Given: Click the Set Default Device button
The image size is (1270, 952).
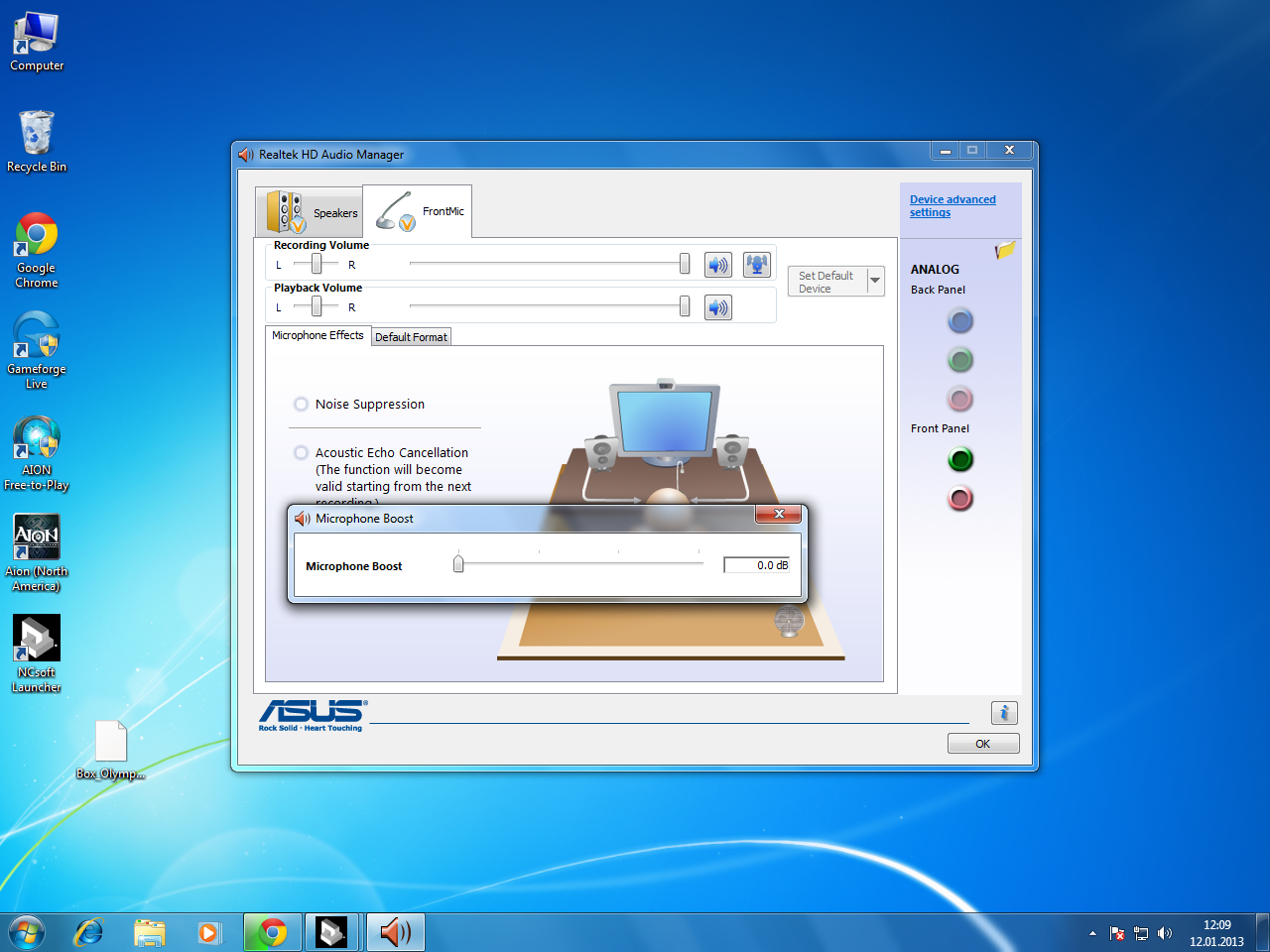Looking at the screenshot, I should pos(827,282).
